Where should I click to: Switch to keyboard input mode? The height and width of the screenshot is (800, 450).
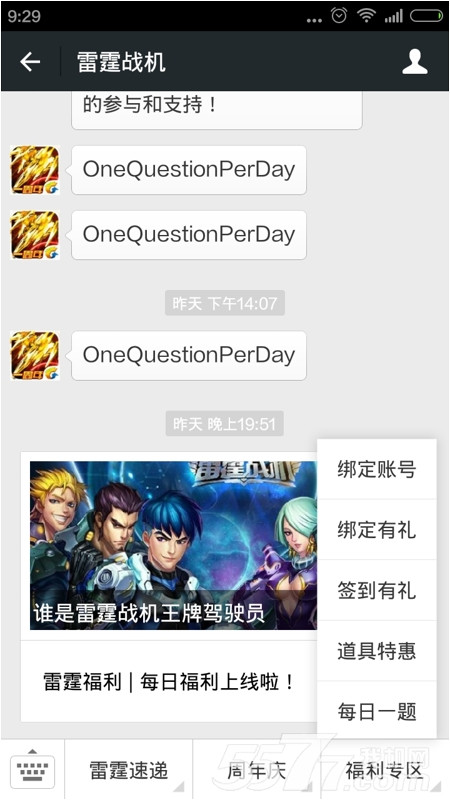(33, 769)
